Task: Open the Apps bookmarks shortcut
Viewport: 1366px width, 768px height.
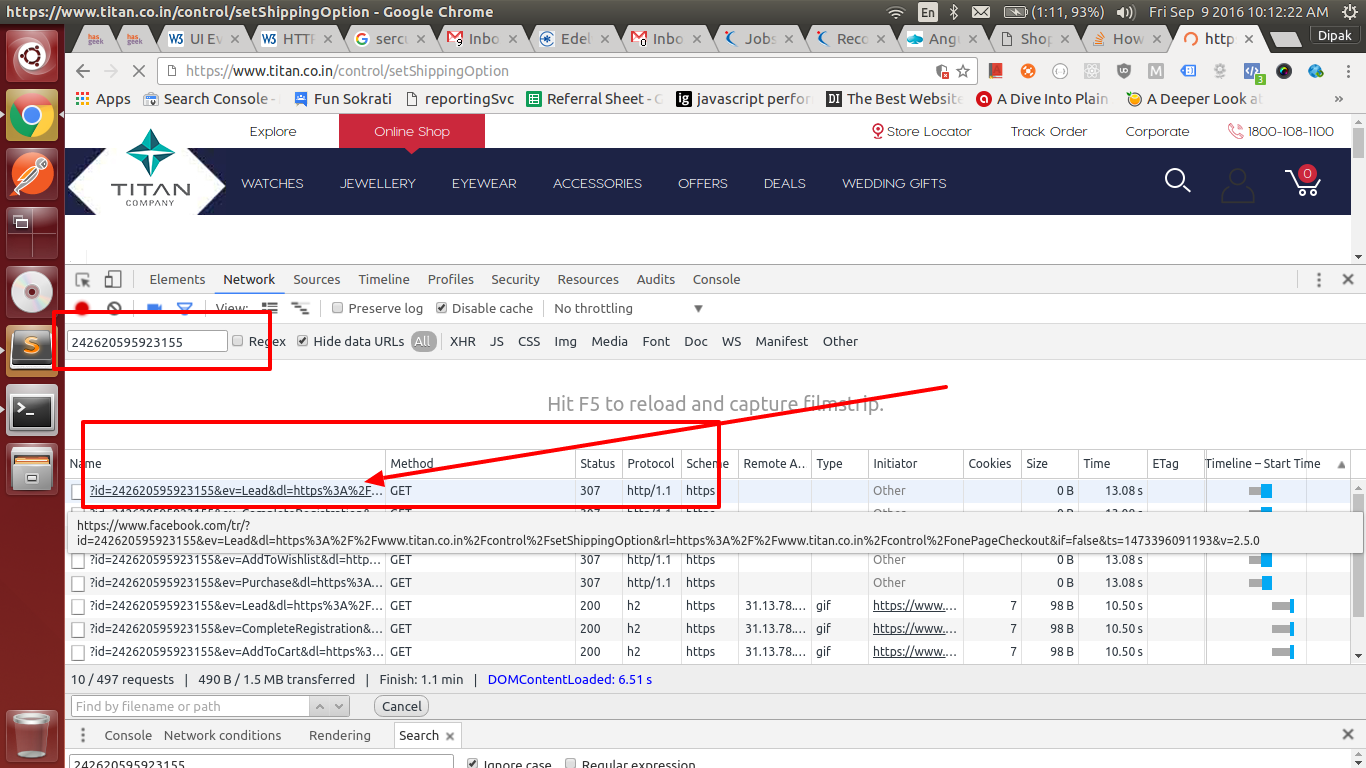Action: (103, 99)
